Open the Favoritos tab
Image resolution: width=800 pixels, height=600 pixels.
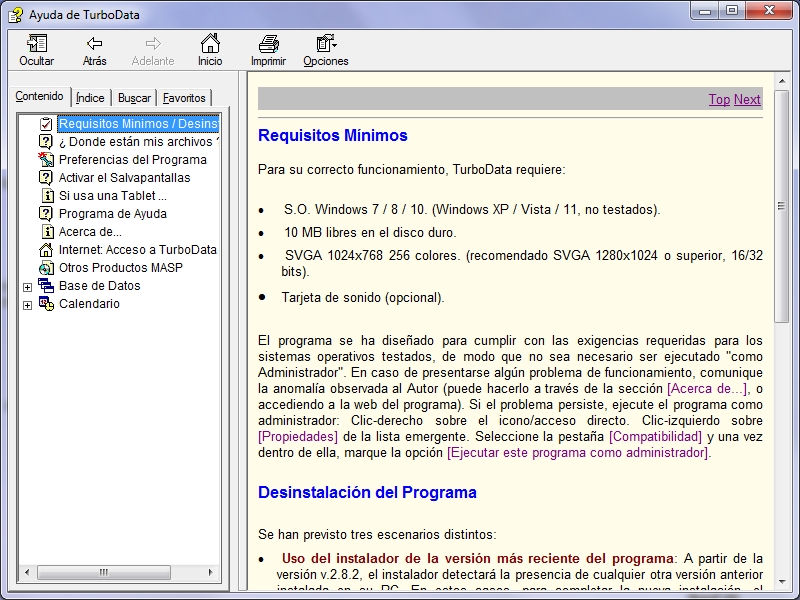pyautogui.click(x=184, y=98)
